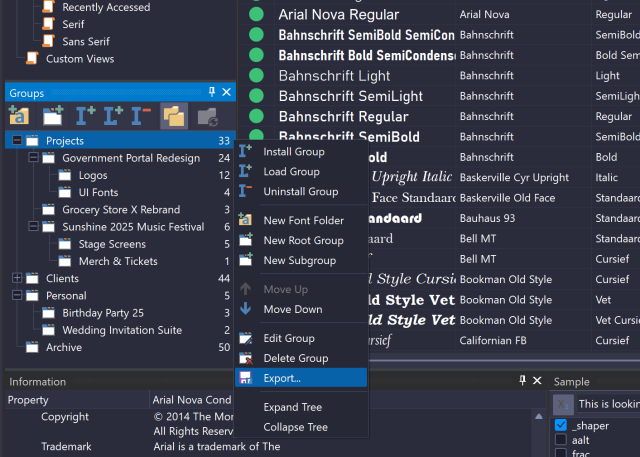Image resolution: width=640 pixels, height=457 pixels.
Task: Pin the Groups panel with the pushpin icon
Action: (211, 93)
